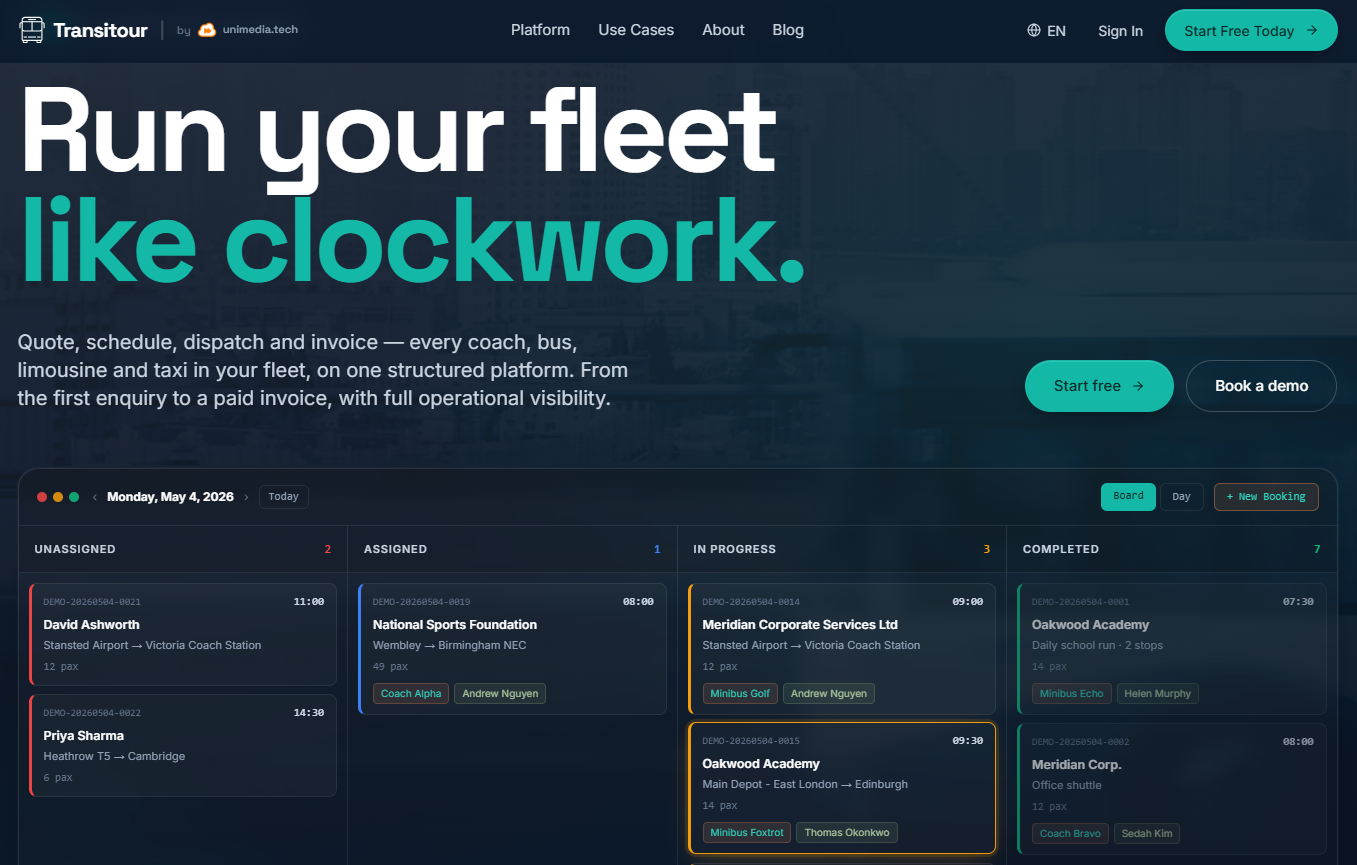Screen dimensions: 1357x865
Task: Click the Completed count badge 7
Action: point(1316,549)
